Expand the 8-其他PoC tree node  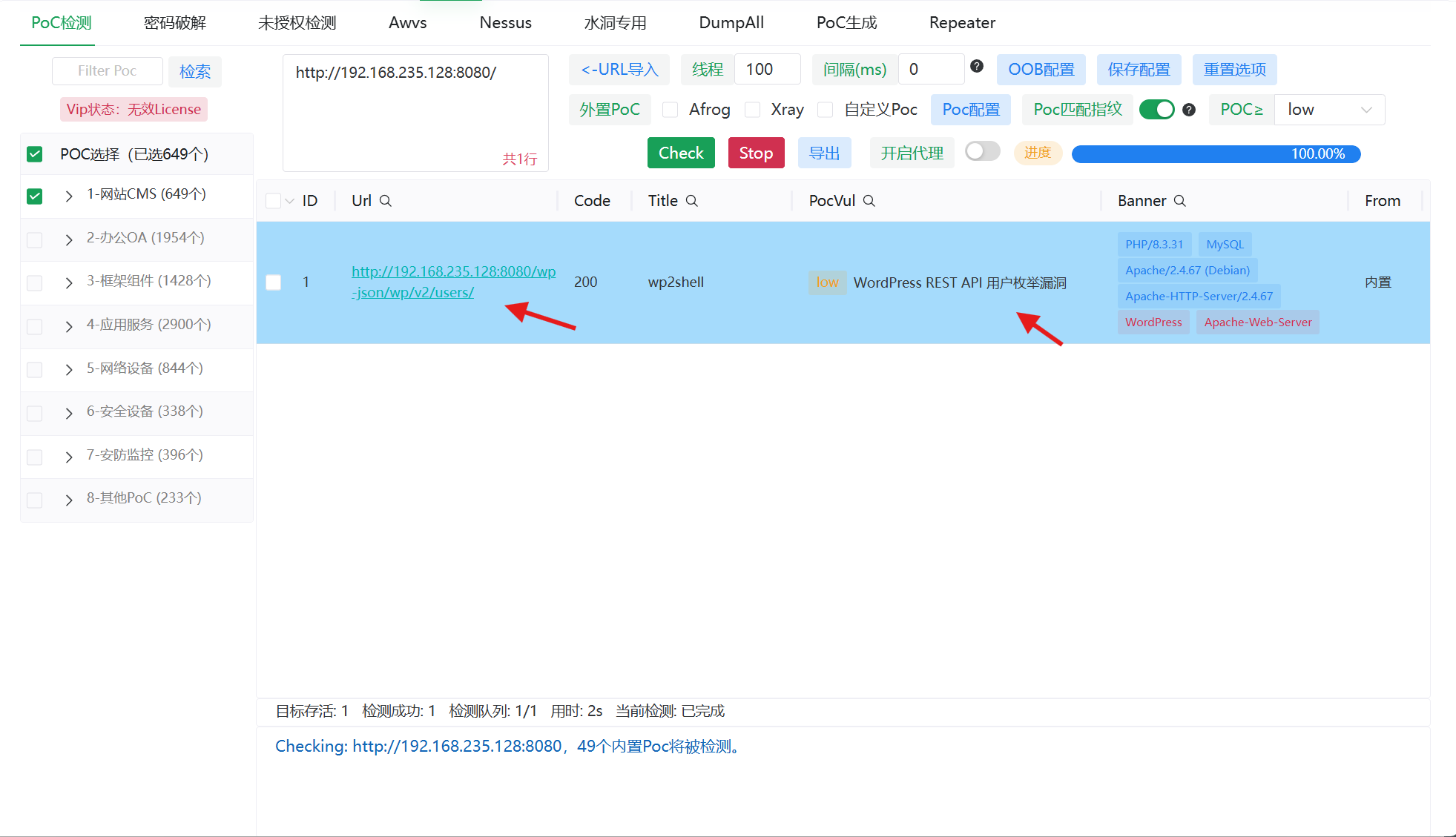pos(69,500)
